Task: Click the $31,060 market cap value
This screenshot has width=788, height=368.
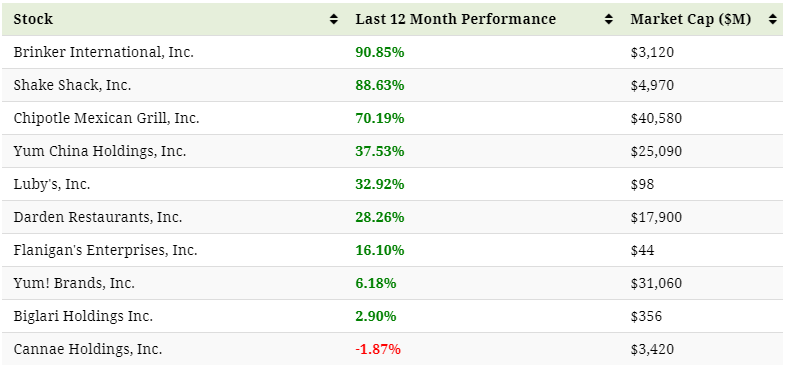Action: [x=656, y=283]
